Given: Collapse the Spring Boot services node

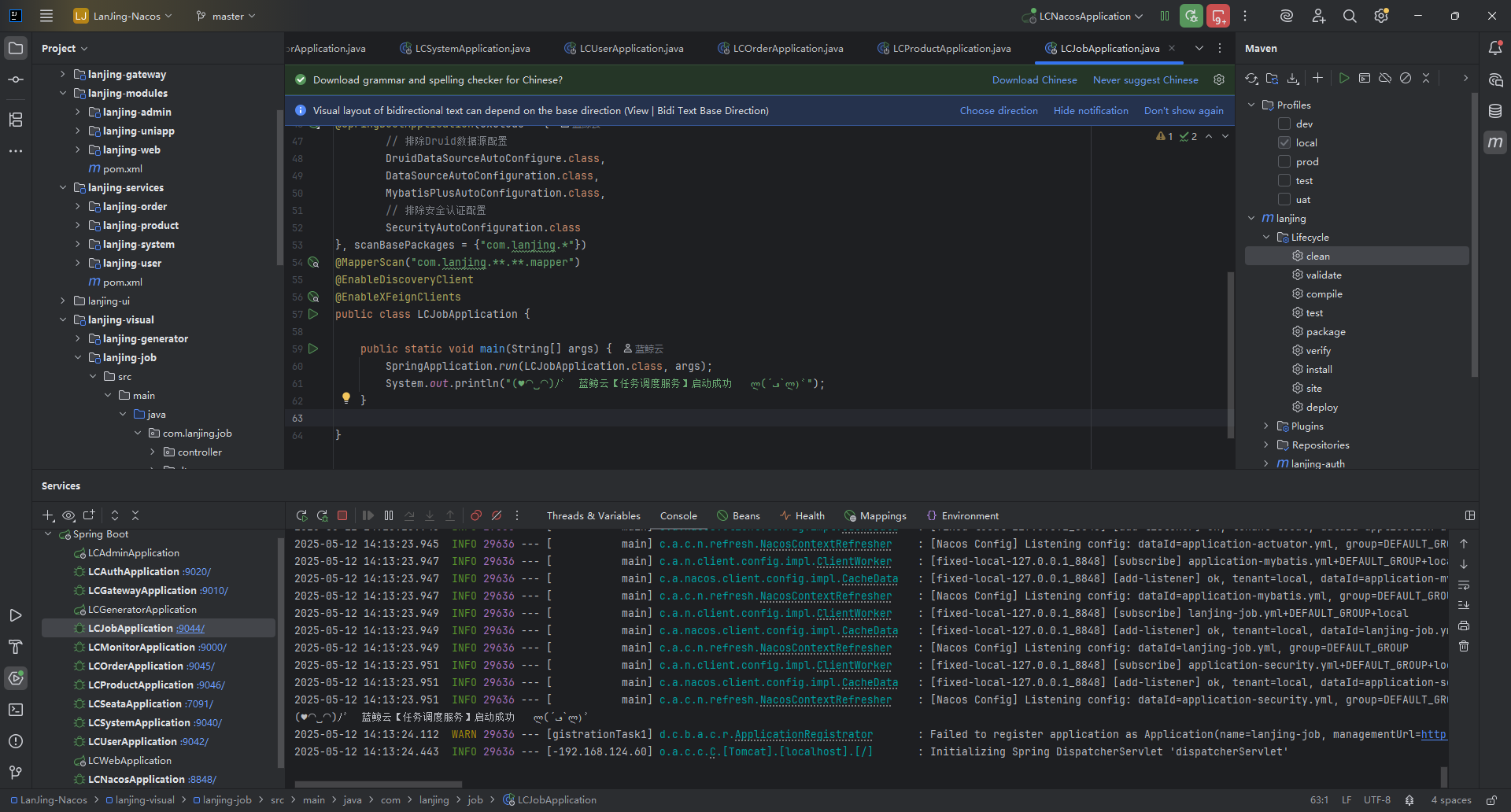Looking at the screenshot, I should click(x=48, y=533).
